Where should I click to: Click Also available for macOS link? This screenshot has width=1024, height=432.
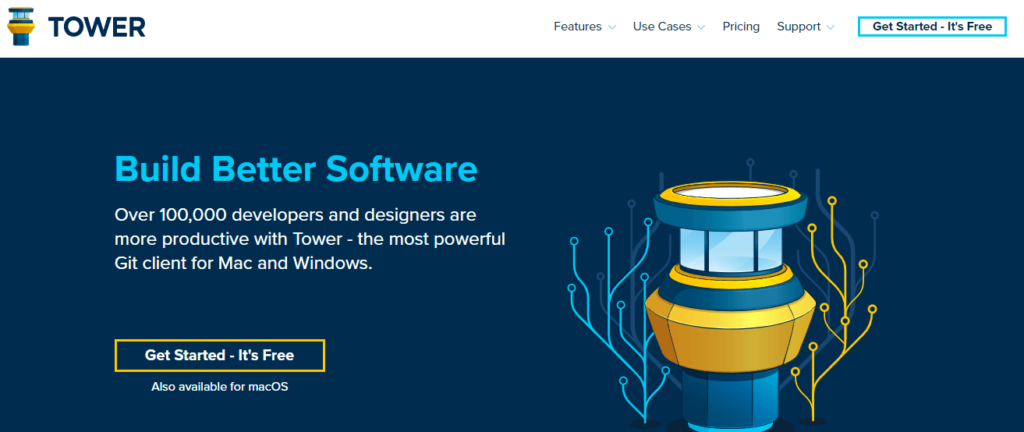coord(219,386)
